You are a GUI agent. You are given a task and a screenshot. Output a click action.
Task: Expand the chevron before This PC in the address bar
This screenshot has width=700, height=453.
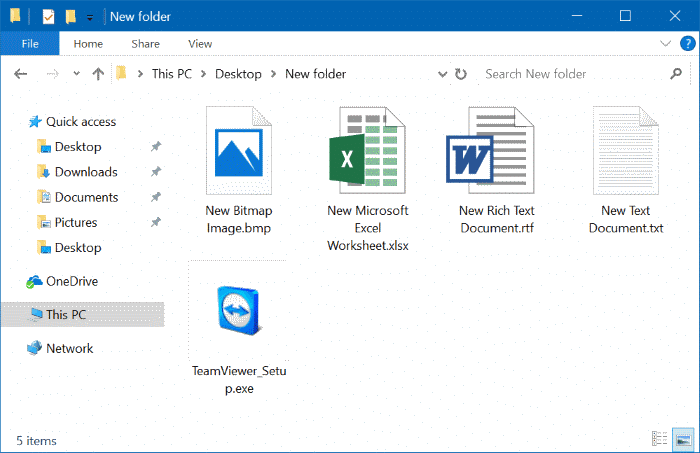140,74
